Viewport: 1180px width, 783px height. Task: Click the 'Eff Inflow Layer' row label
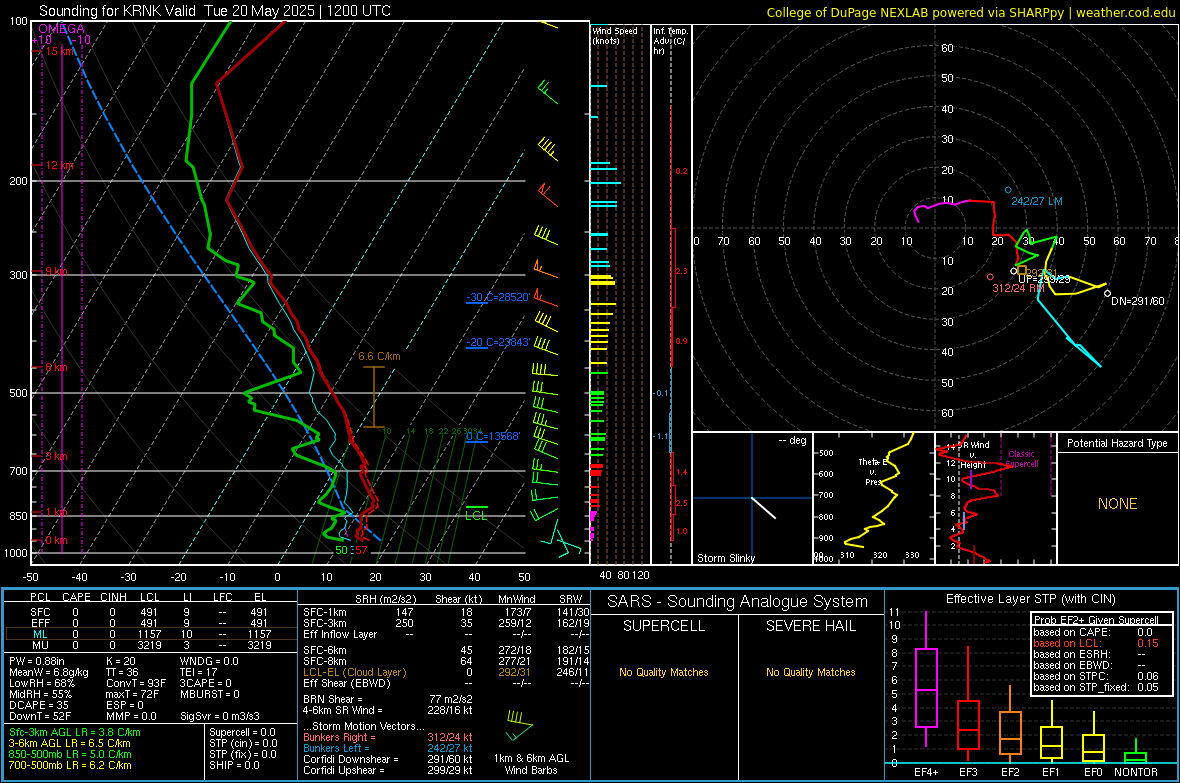[x=339, y=634]
